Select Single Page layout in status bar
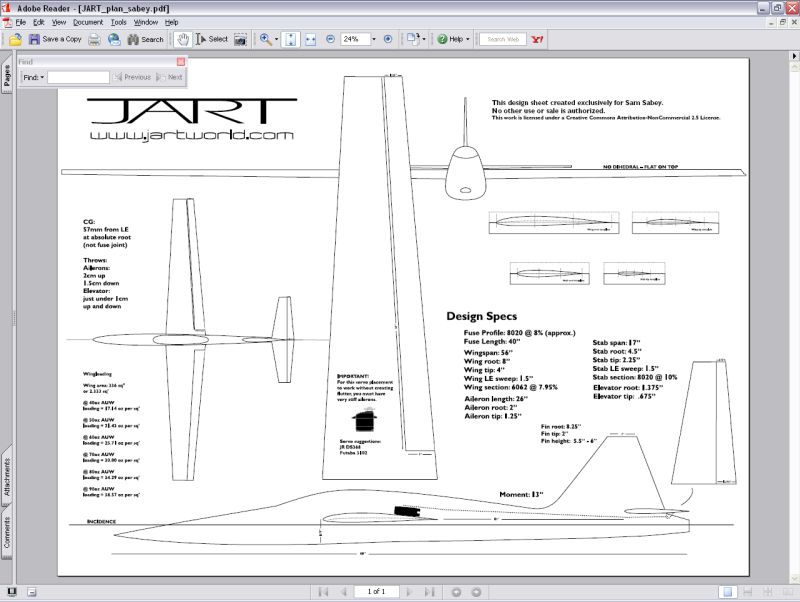Viewport: 800px width, 602px height. tap(728, 592)
